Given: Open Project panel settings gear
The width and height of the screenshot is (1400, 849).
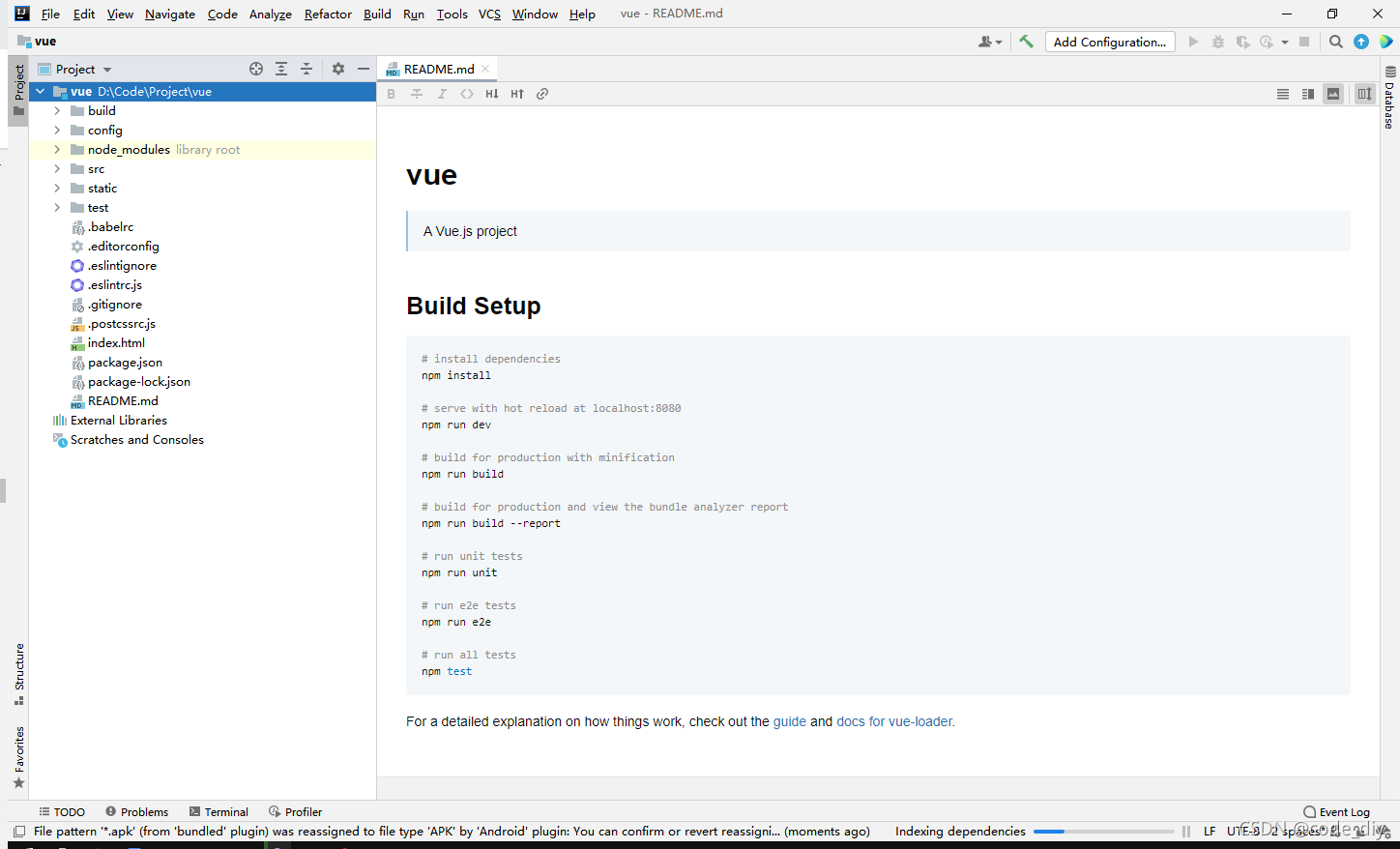Looking at the screenshot, I should click(x=338, y=69).
